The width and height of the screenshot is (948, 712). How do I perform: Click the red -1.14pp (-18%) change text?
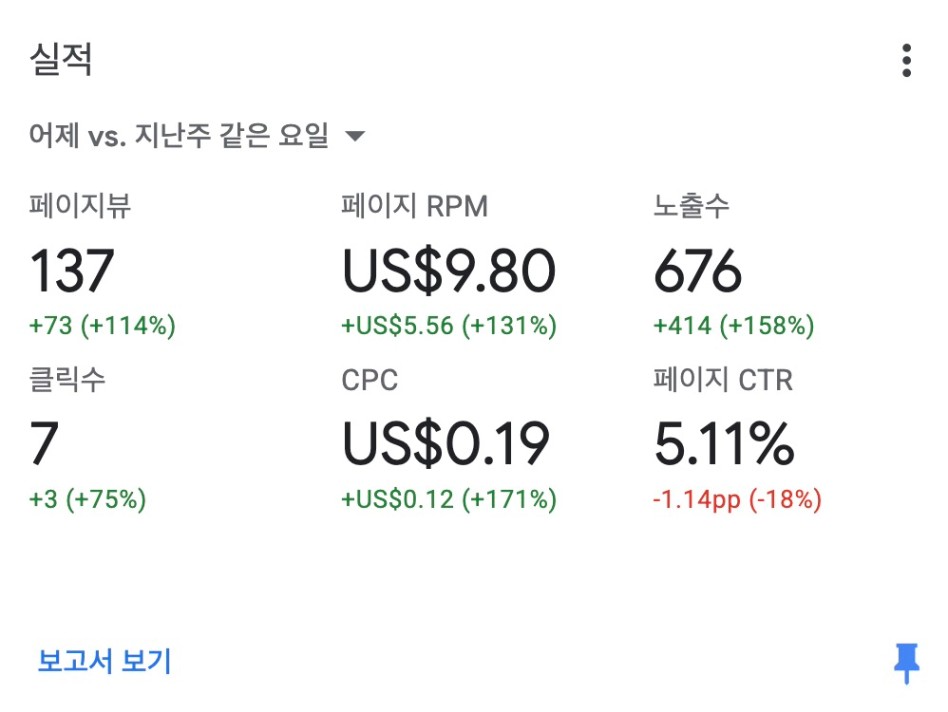click(x=737, y=500)
